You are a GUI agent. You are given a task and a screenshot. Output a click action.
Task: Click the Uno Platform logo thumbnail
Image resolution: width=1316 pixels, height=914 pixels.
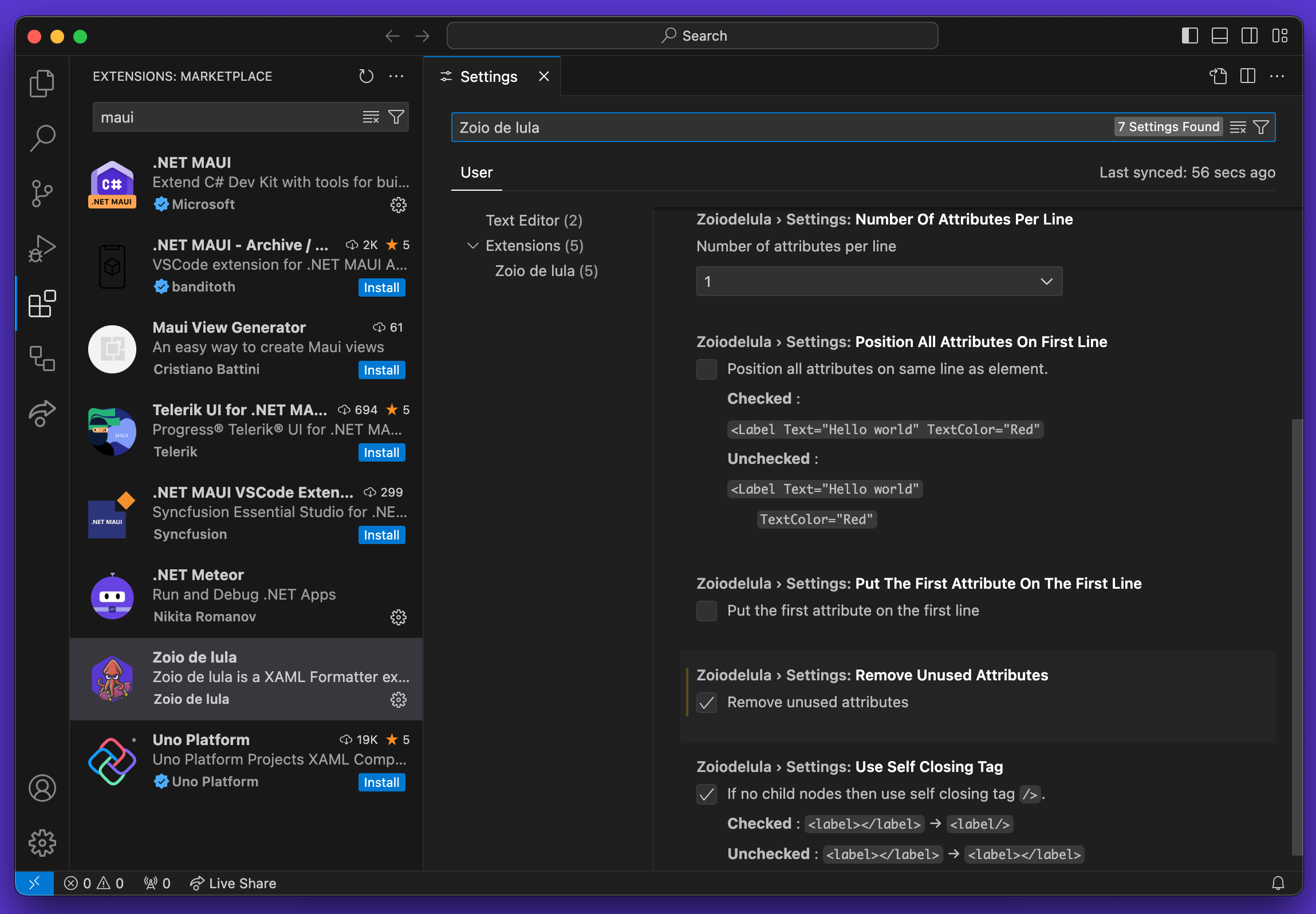click(112, 762)
